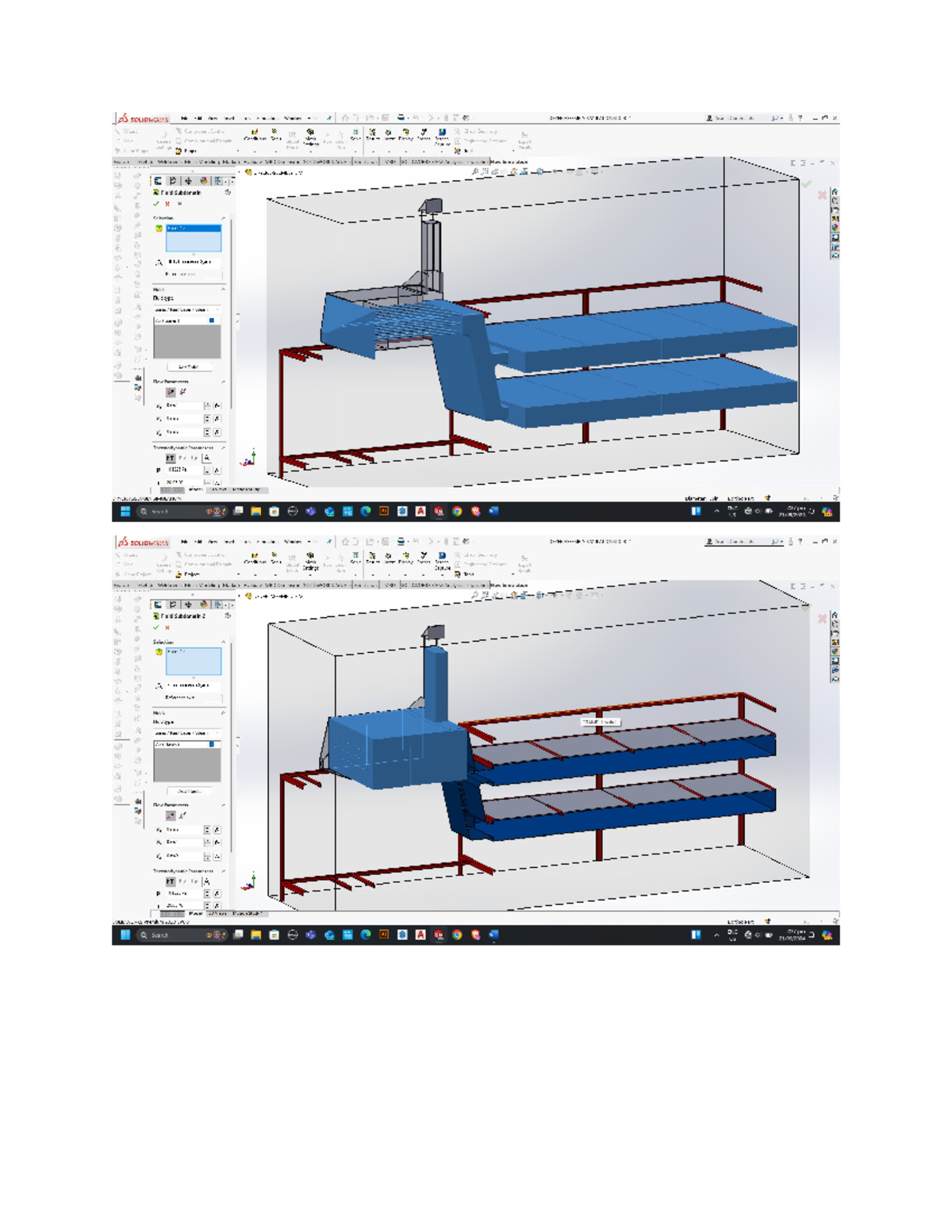Toggle the dependency option beside the Z-velocity field
The height and width of the screenshot is (1232, 952).
pyautogui.click(x=217, y=432)
